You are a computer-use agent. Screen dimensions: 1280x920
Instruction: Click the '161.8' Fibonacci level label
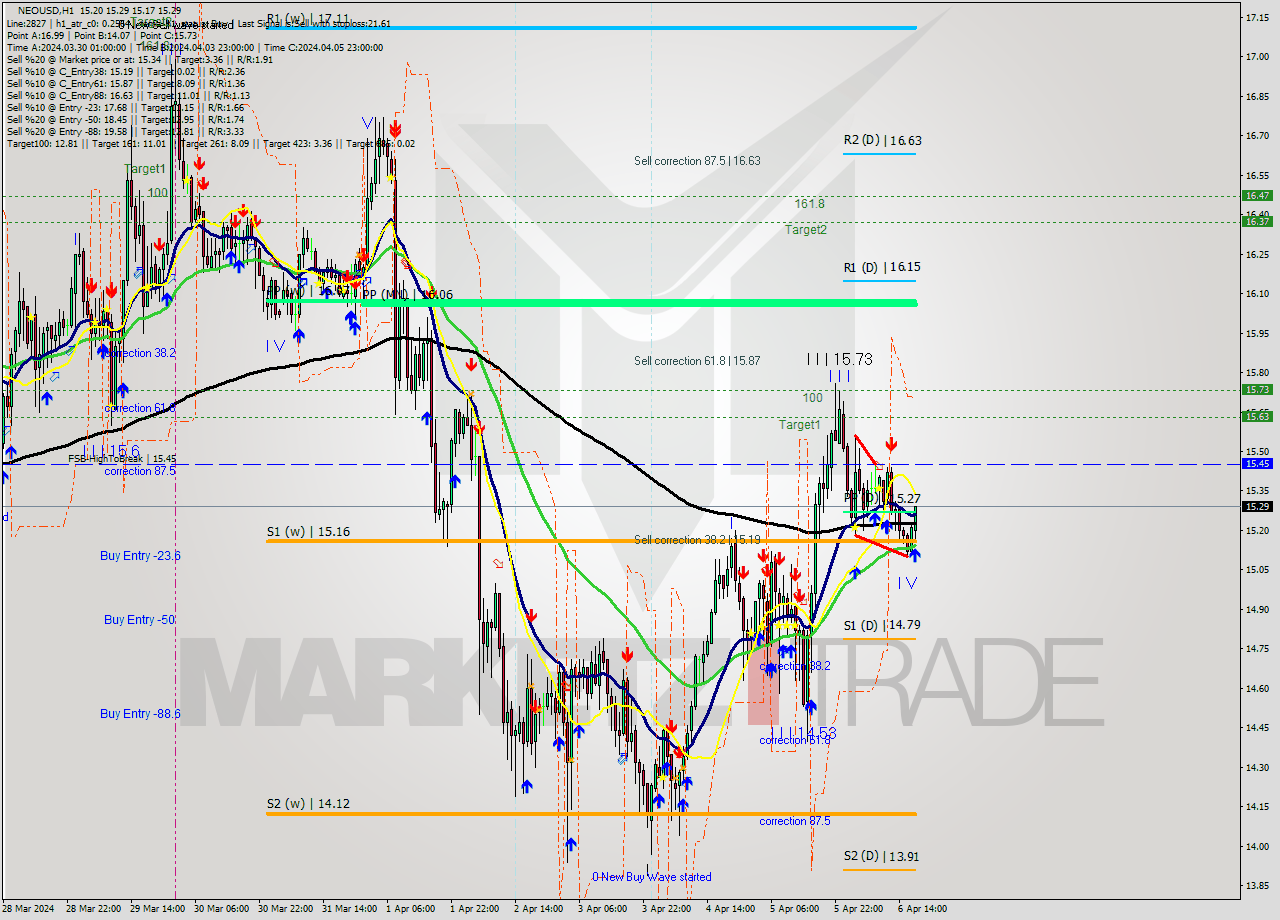click(x=810, y=204)
